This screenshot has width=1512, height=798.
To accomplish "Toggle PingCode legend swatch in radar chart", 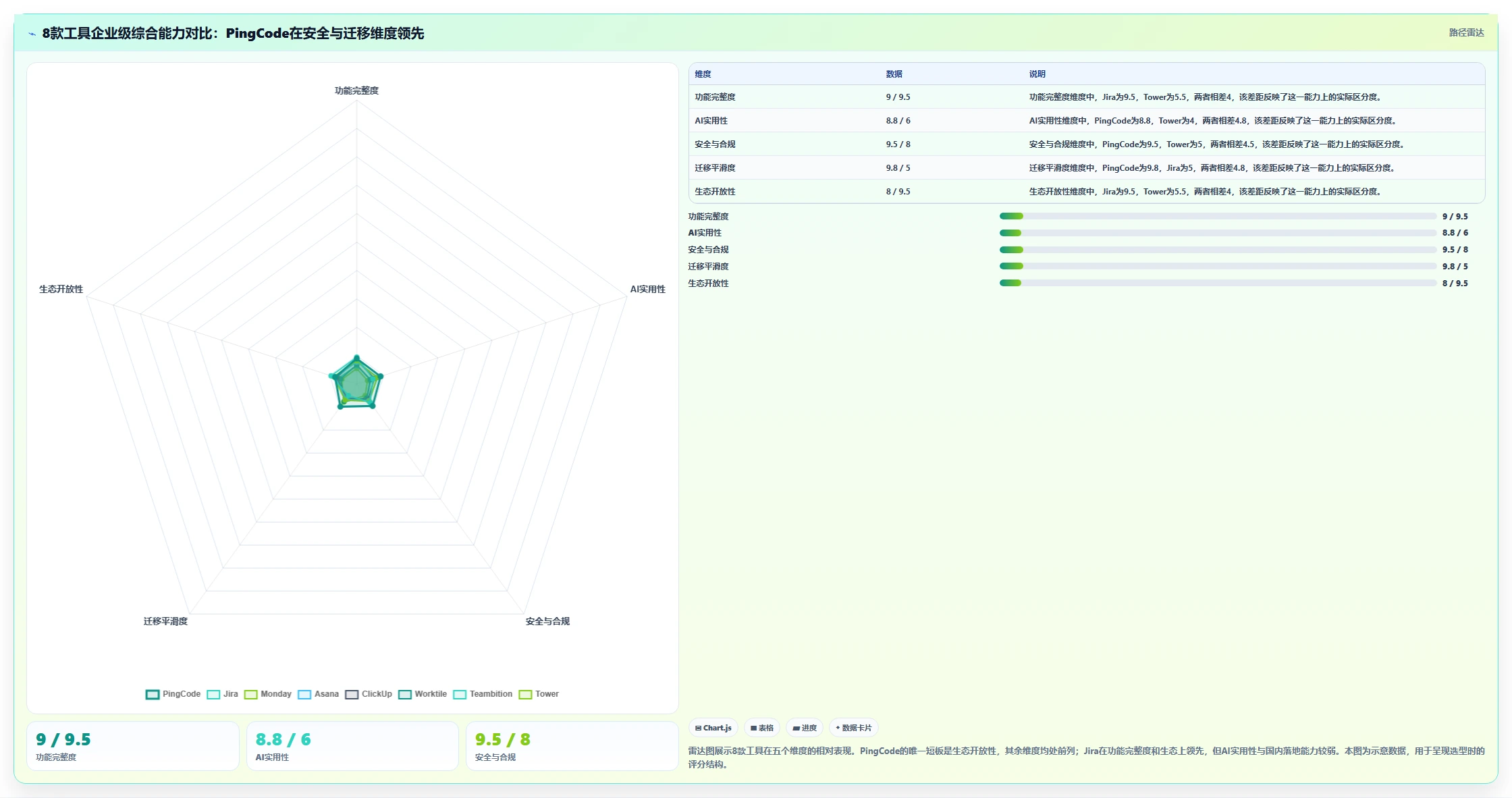I will 153,694.
